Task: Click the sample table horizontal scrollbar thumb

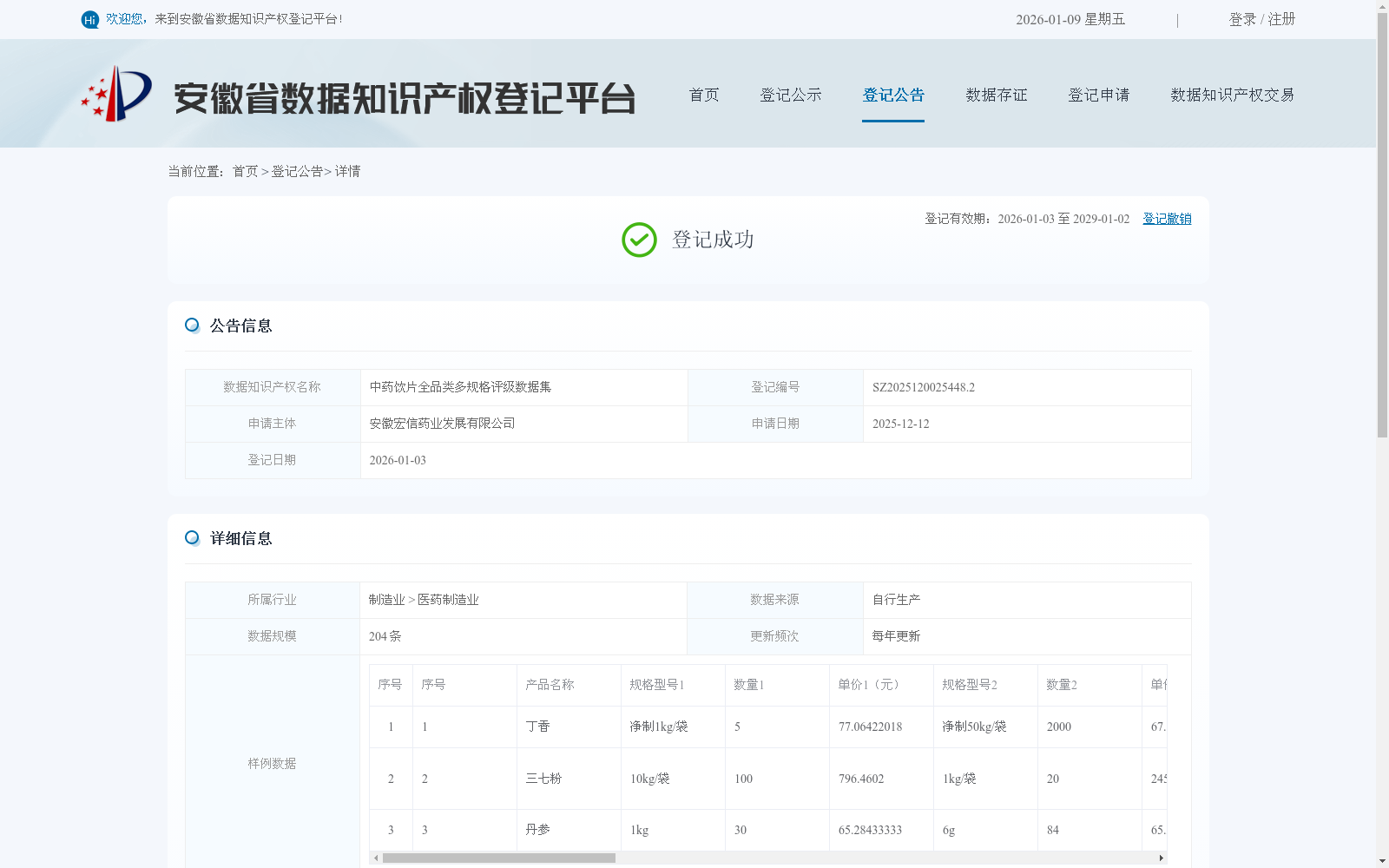Action: click(499, 858)
